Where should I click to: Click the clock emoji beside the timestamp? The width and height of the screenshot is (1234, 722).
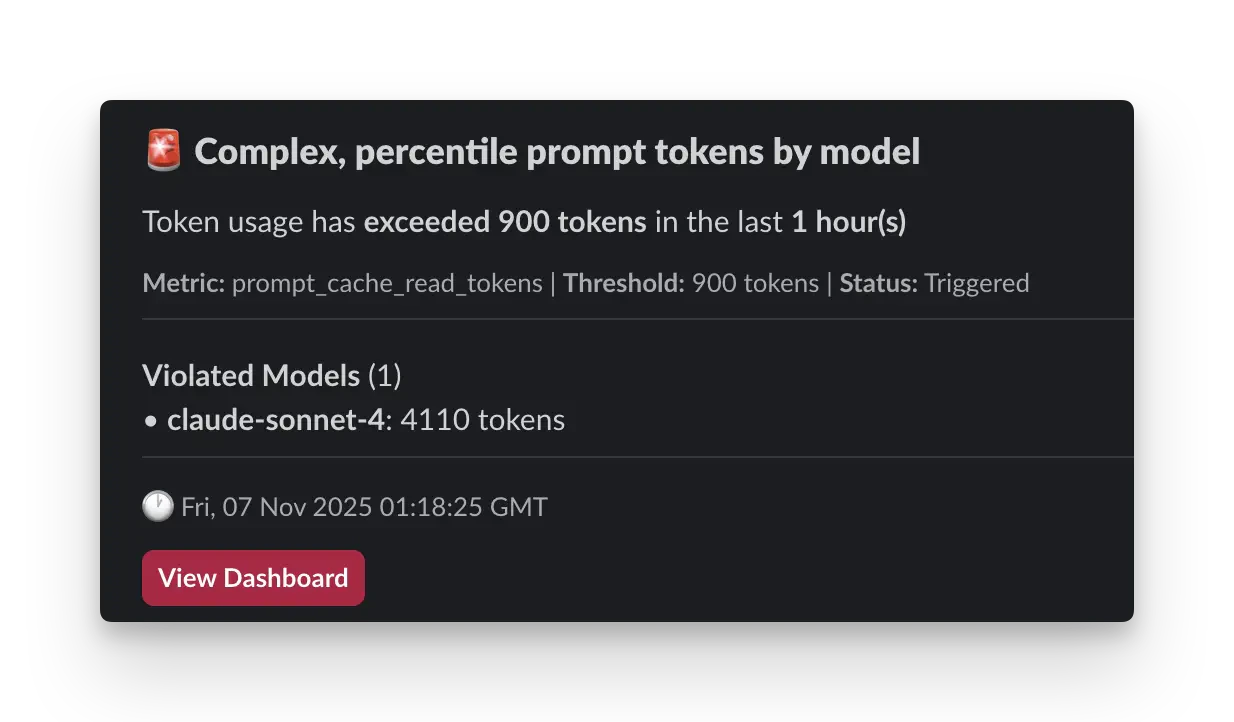[156, 506]
